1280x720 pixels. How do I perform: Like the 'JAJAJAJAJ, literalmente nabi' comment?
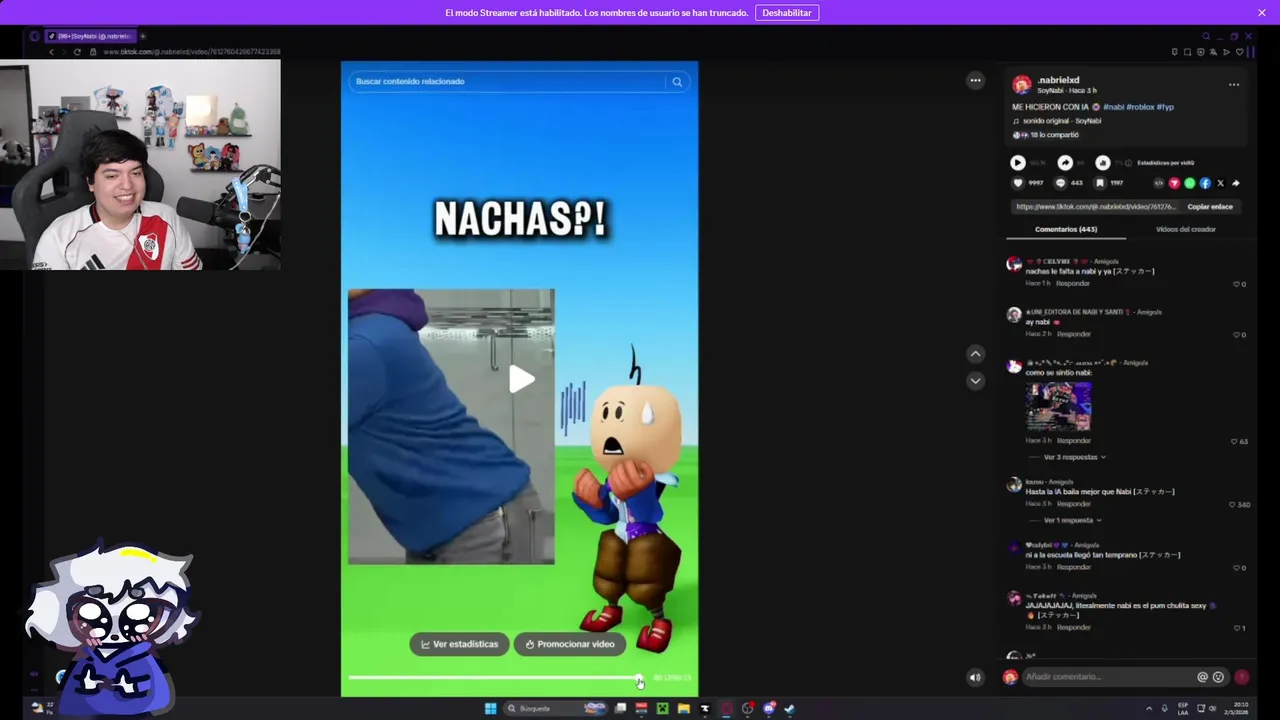(1236, 628)
